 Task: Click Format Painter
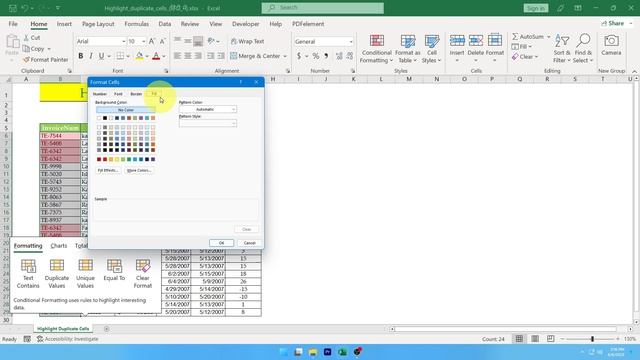45,60
